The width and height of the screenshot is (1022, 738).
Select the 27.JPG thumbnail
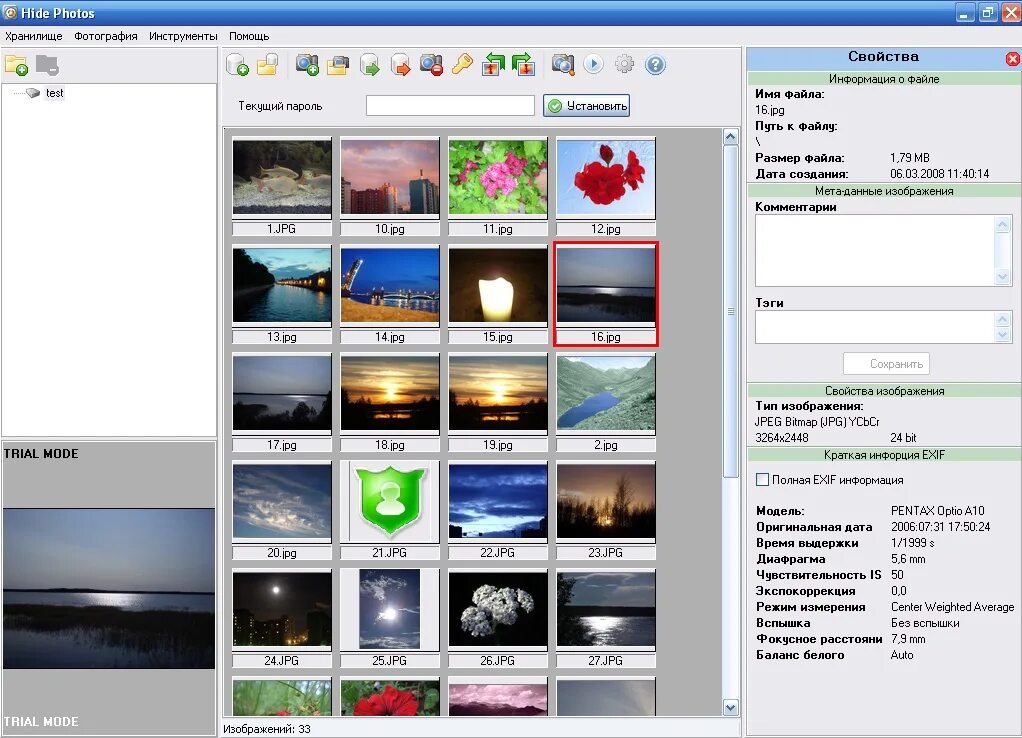coord(606,609)
